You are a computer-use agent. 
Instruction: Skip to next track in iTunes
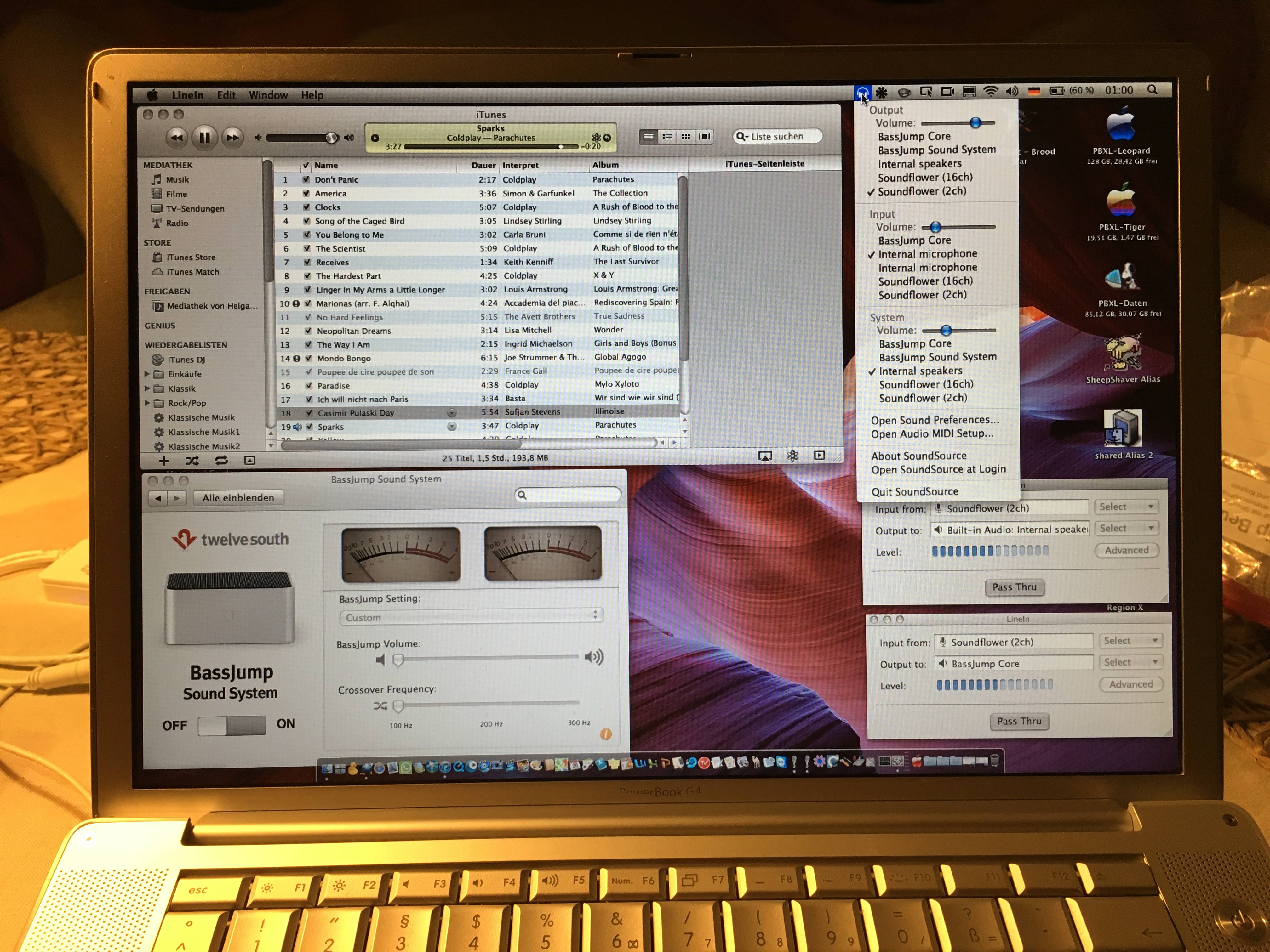tap(232, 137)
